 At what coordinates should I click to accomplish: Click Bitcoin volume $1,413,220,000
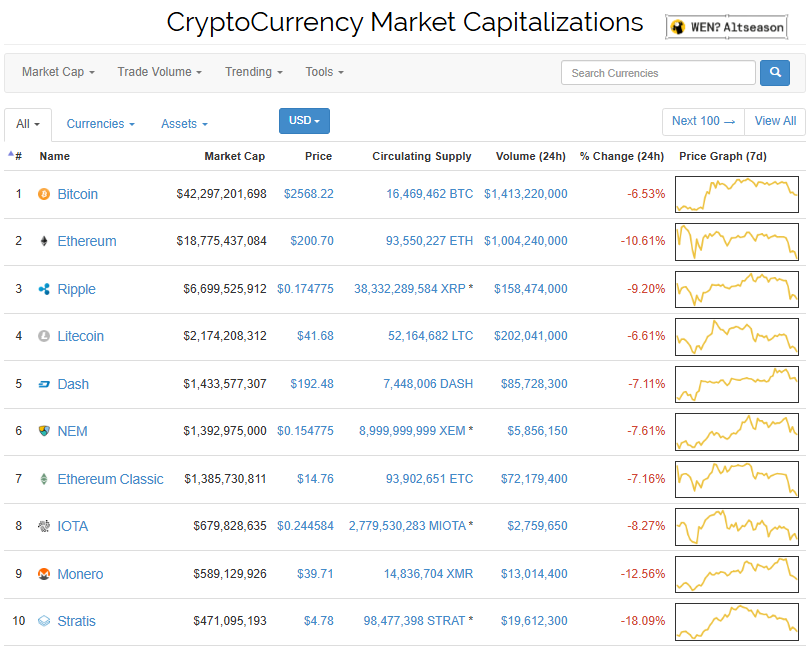point(525,194)
